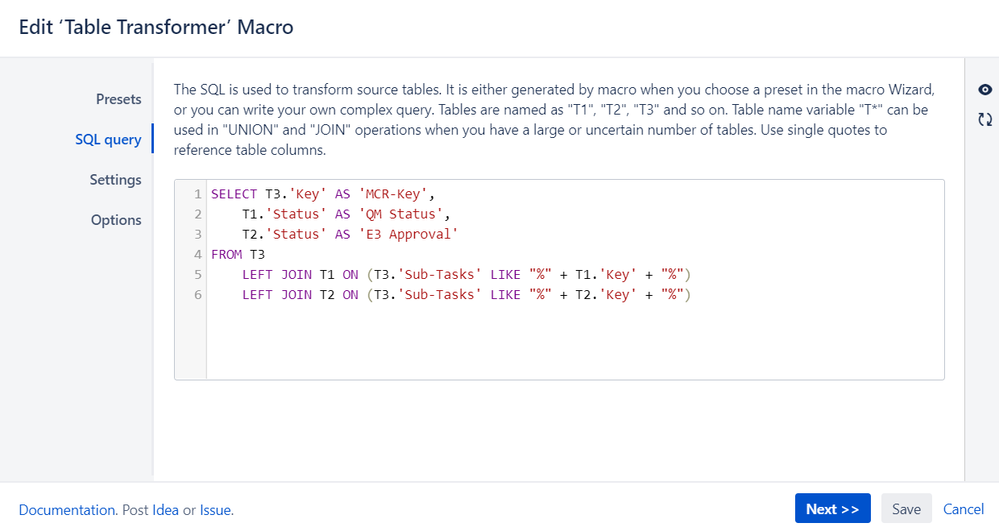
Task: Click the refresh arrows icon
Action: pyautogui.click(x=985, y=119)
